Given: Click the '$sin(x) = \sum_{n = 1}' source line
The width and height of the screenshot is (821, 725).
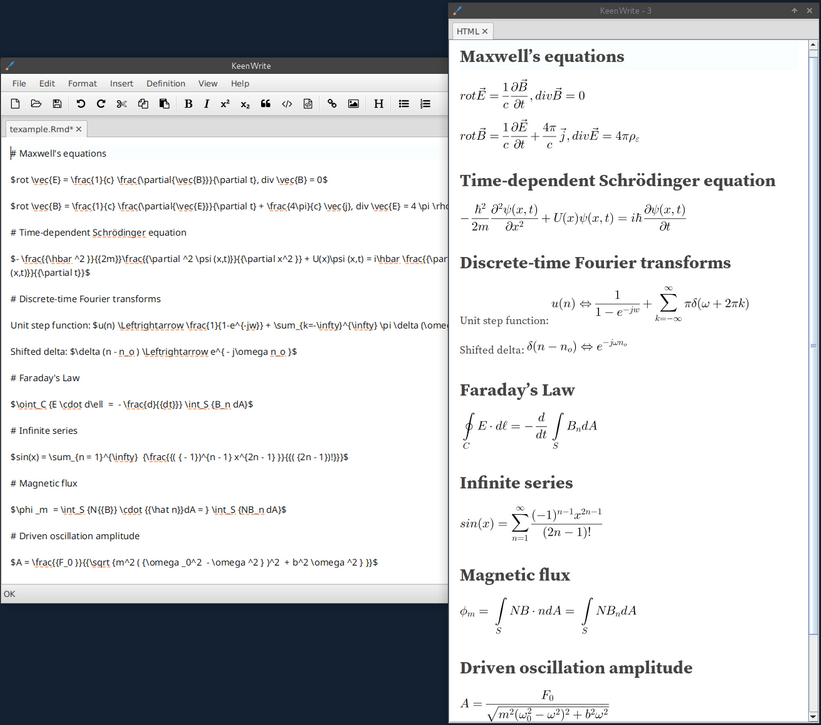Looking at the screenshot, I should (179, 457).
